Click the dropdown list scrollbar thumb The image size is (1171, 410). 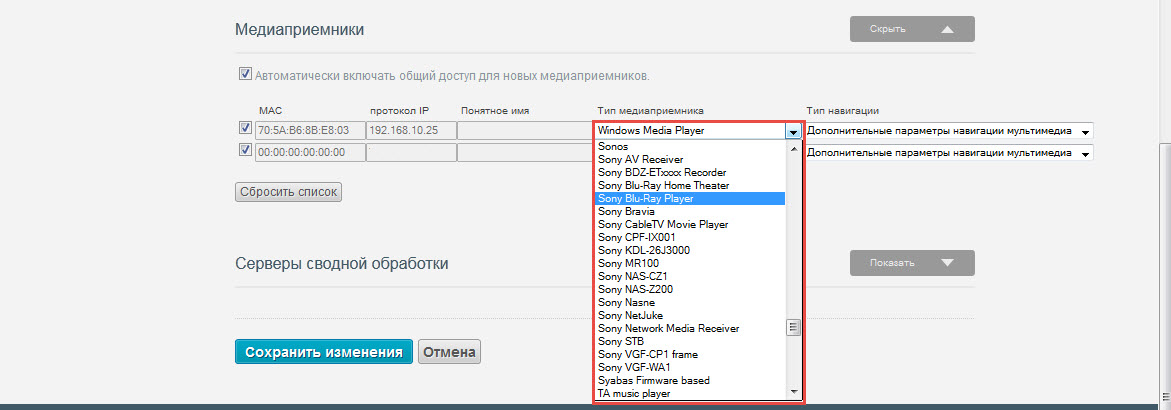click(x=794, y=328)
